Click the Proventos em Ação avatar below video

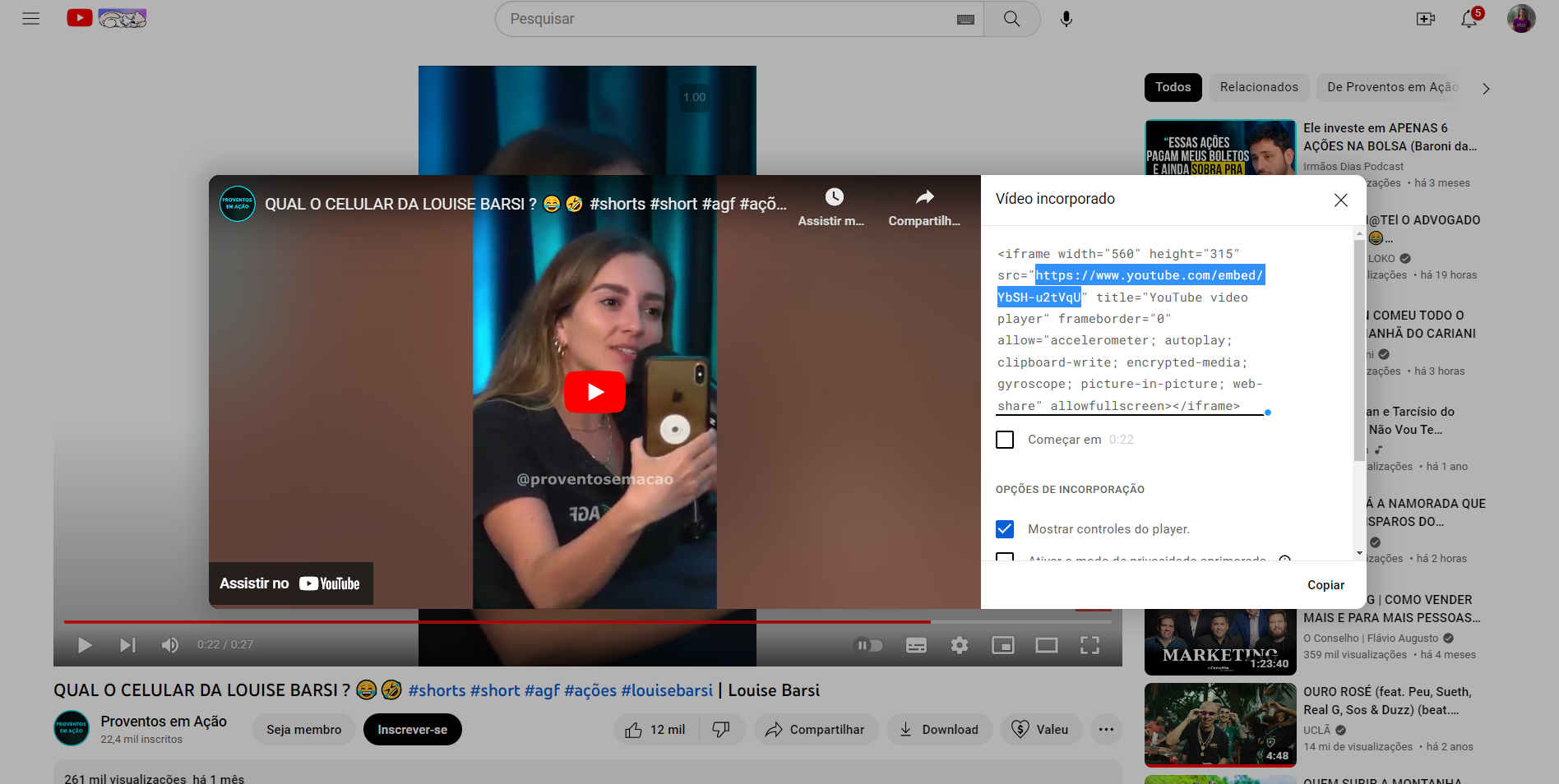(x=72, y=728)
